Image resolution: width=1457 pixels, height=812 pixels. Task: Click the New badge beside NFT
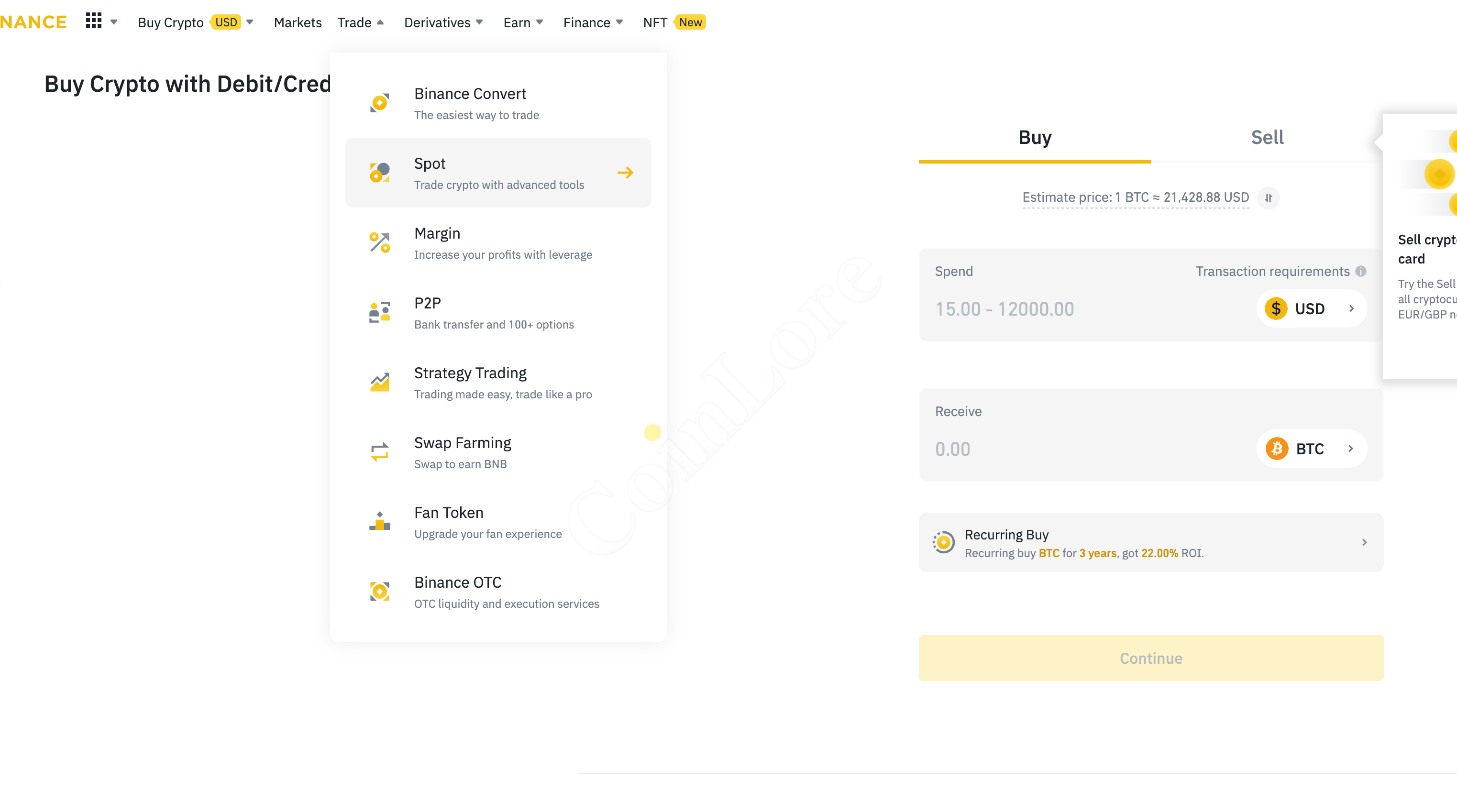point(690,22)
